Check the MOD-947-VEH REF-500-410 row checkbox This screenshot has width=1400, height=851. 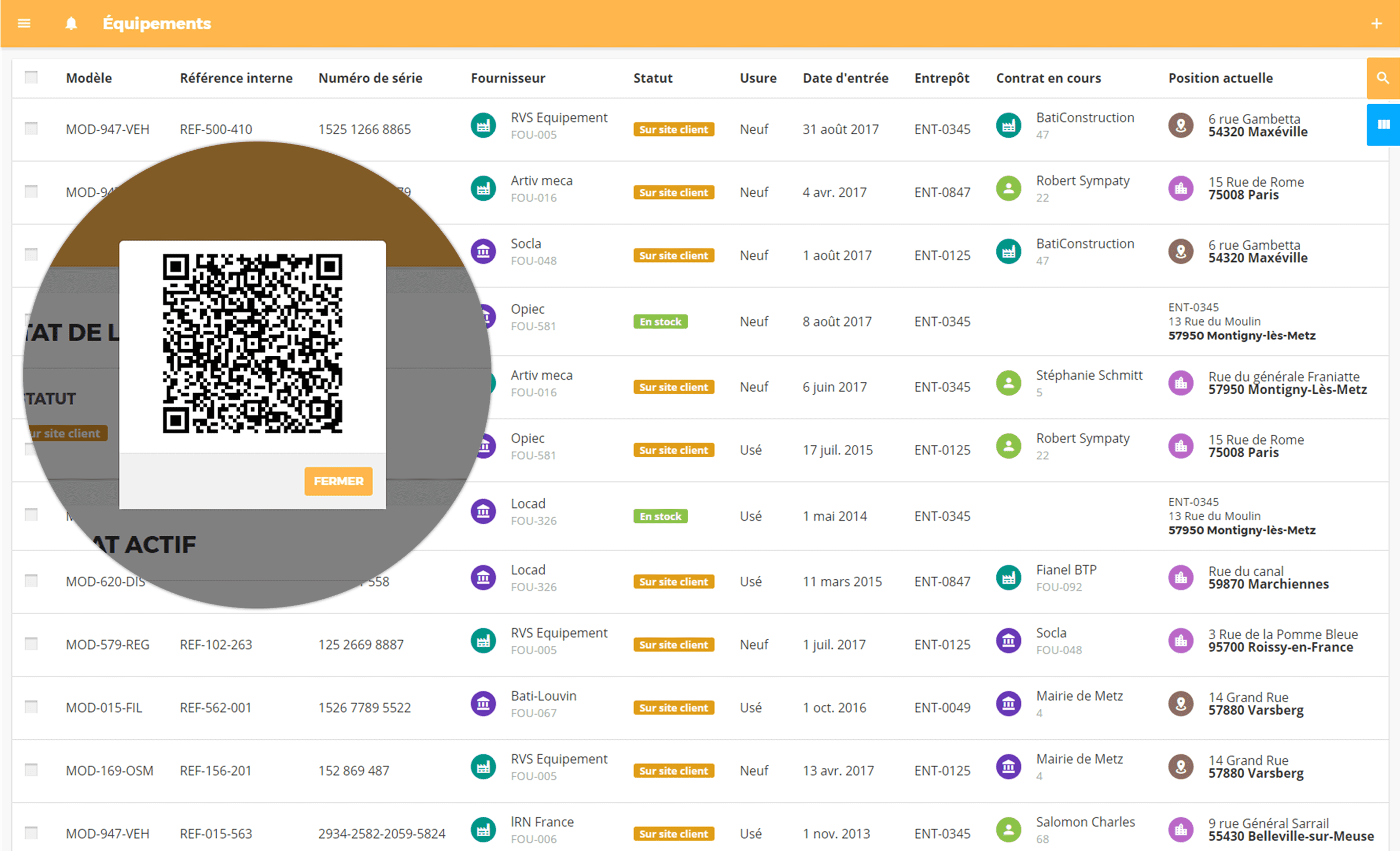[x=31, y=129]
